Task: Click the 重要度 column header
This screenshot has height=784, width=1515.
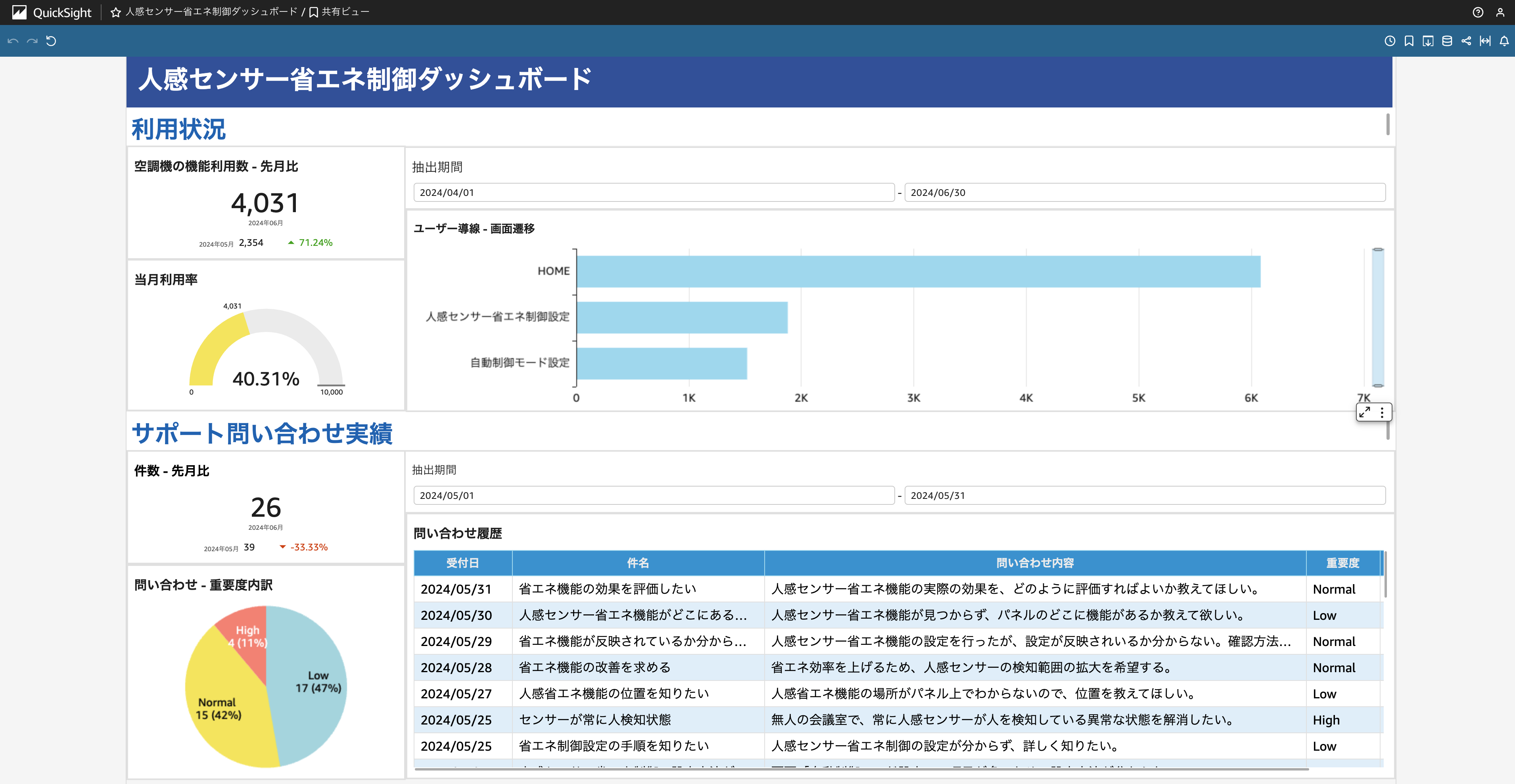Action: 1342,563
